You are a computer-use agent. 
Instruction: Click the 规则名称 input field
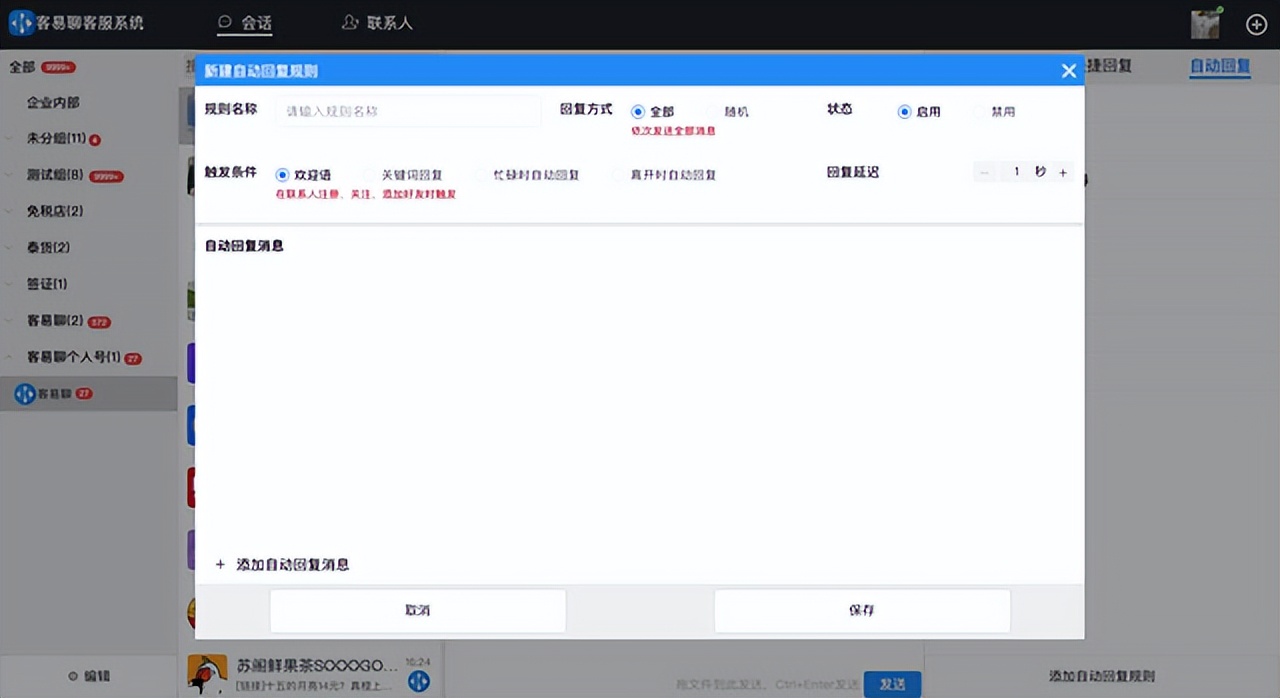click(407, 111)
